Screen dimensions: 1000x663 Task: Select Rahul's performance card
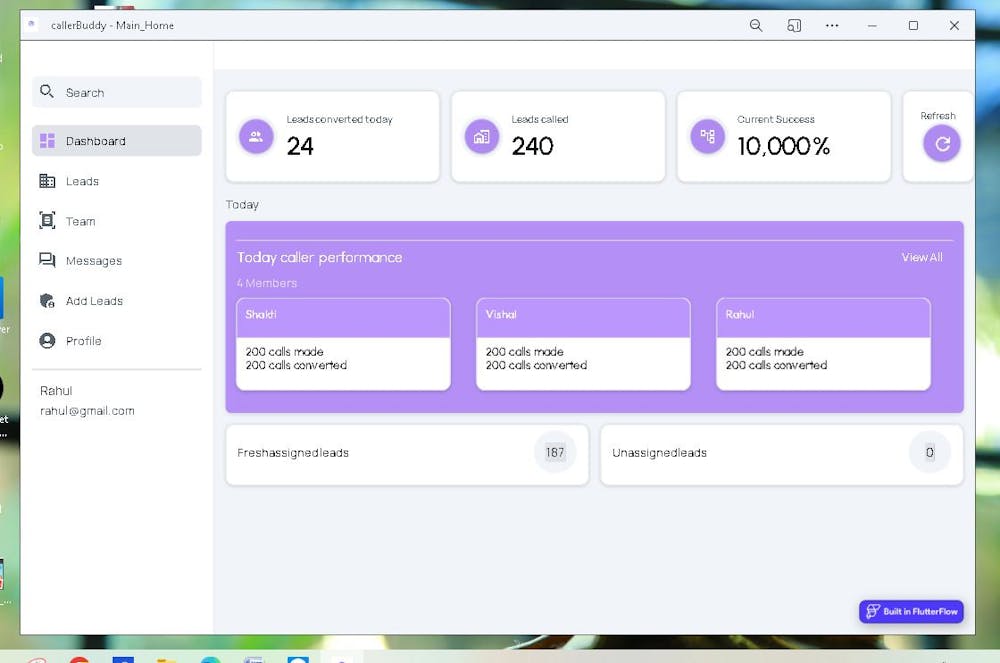tap(823, 344)
